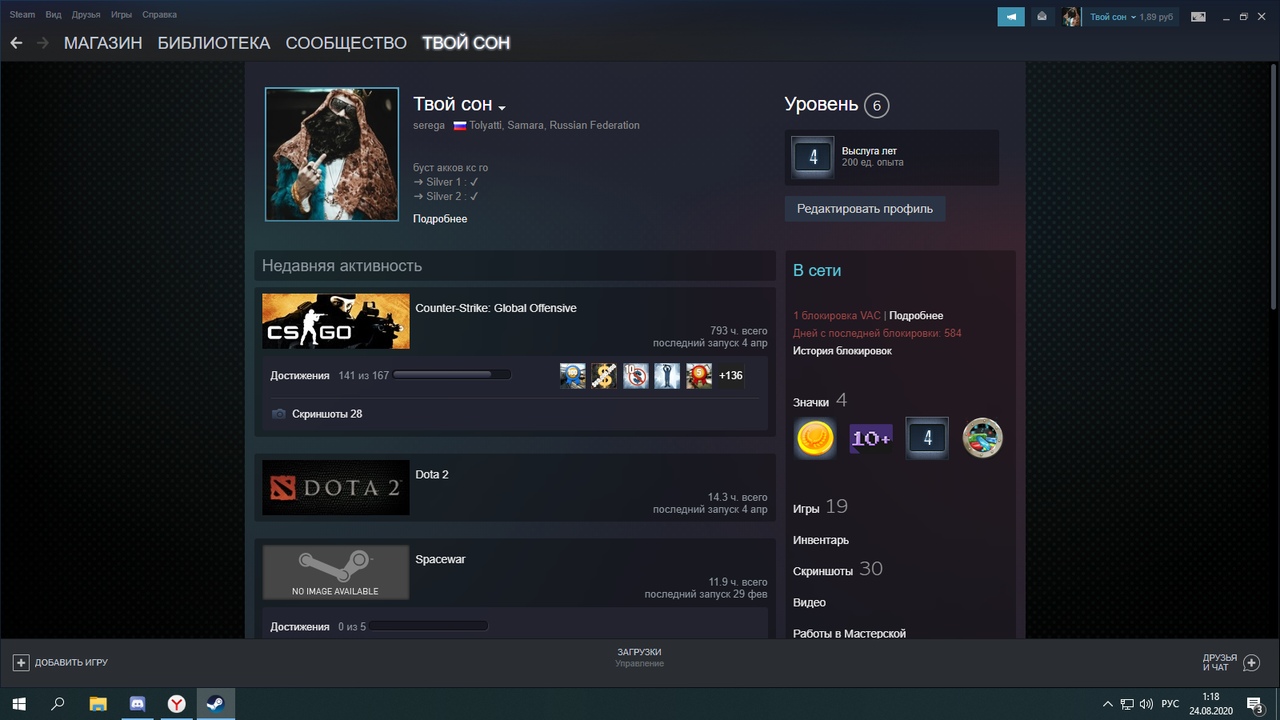The width and height of the screenshot is (1280, 720).
Task: Select the ТВОЙ СОН tab
Action: (x=466, y=43)
